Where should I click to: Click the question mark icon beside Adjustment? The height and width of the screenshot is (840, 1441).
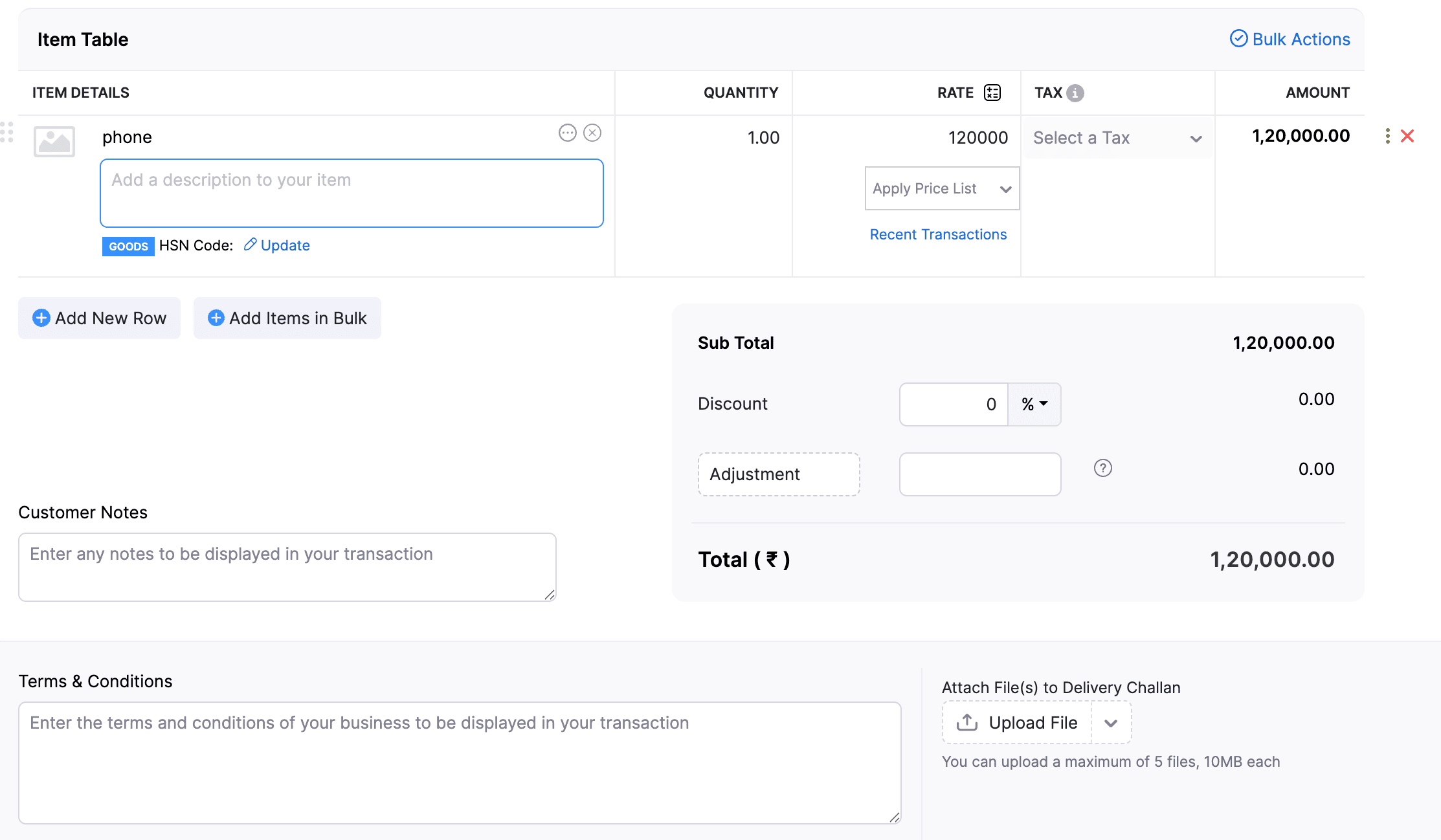[x=1102, y=468]
